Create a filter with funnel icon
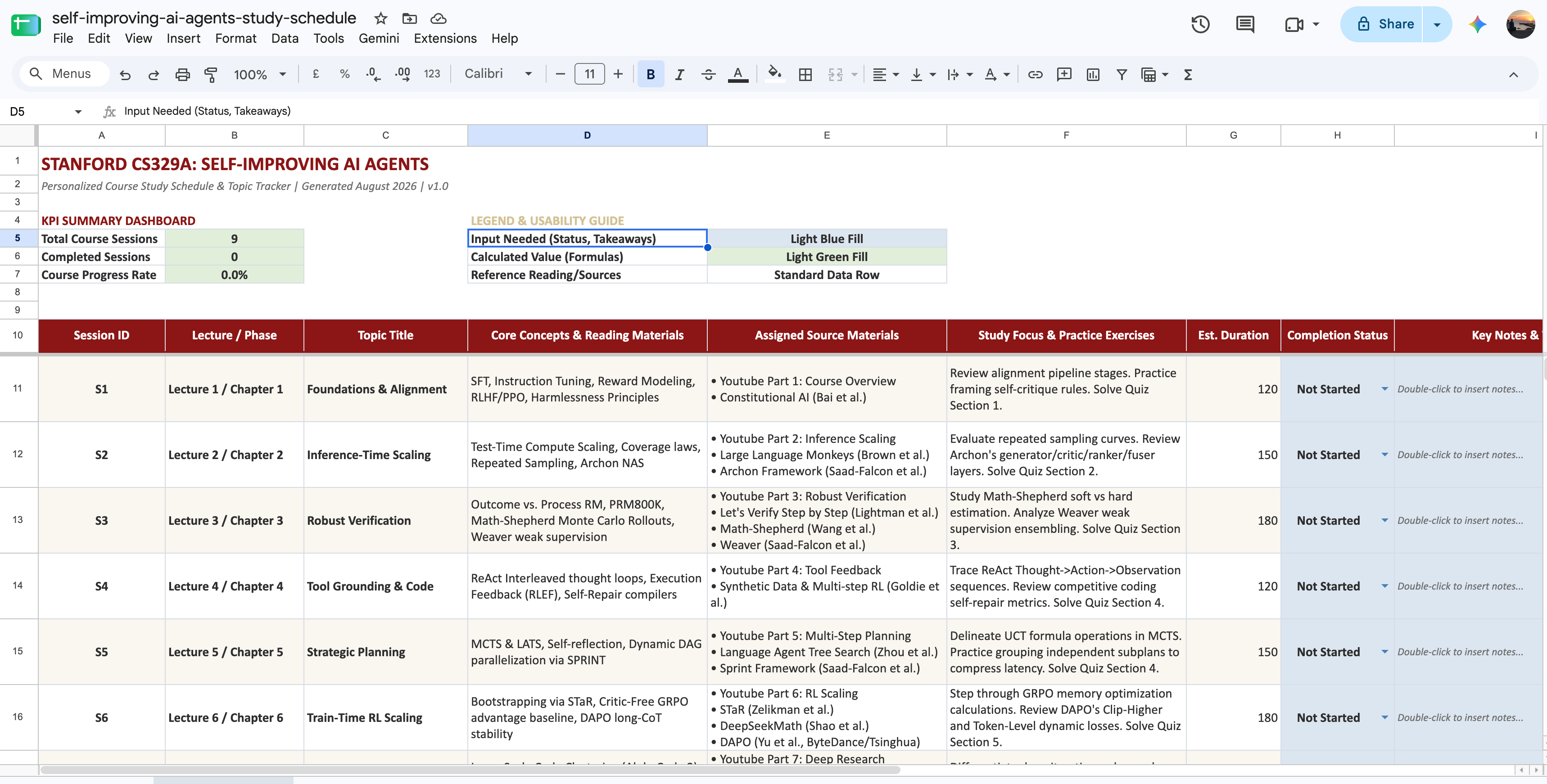This screenshot has width=1547, height=784. [1121, 74]
